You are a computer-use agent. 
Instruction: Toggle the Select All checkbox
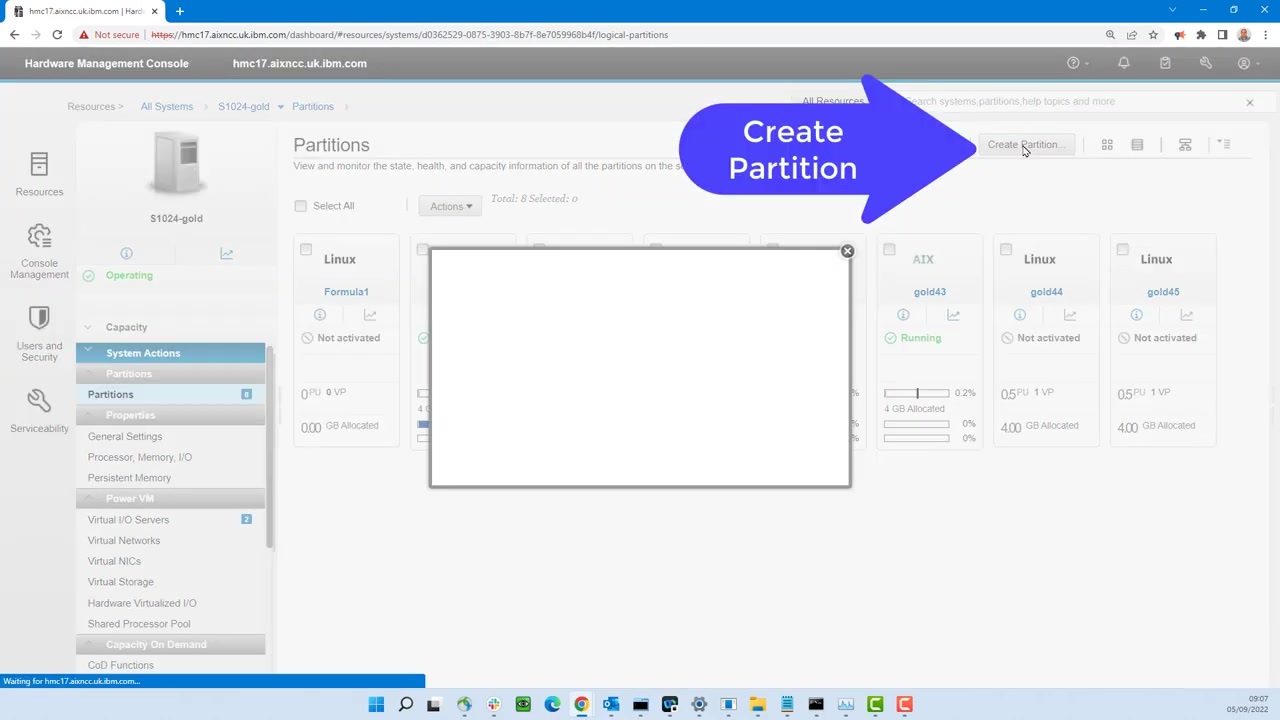[300, 206]
